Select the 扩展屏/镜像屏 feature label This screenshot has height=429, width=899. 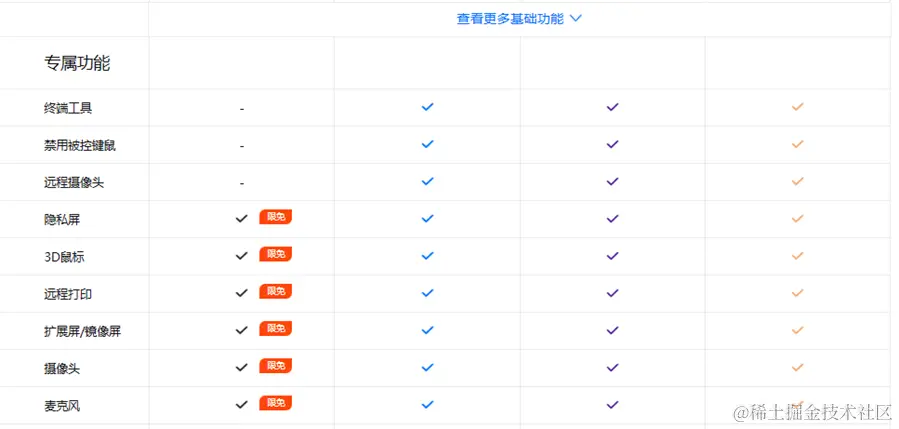click(83, 332)
